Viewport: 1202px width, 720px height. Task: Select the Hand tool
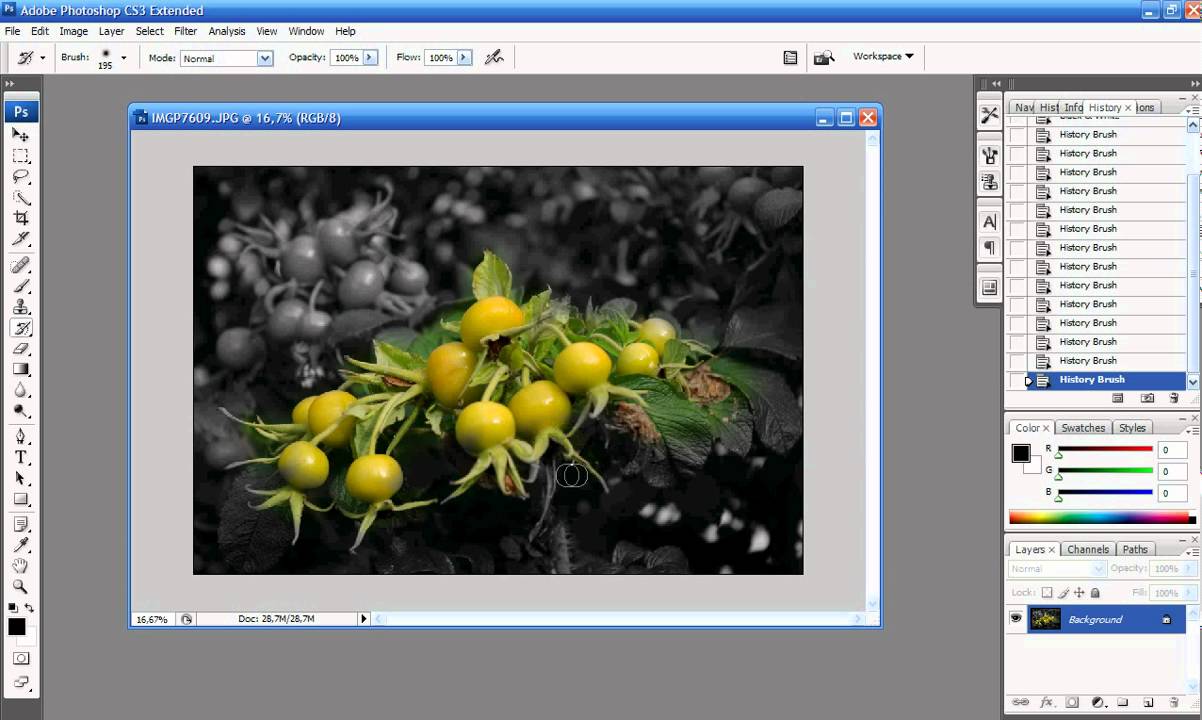pos(20,567)
